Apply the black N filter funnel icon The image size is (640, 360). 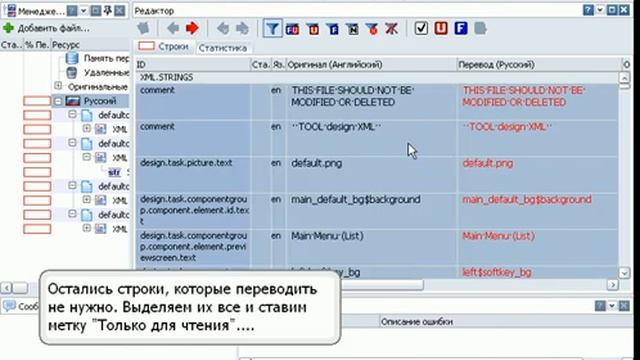click(352, 29)
